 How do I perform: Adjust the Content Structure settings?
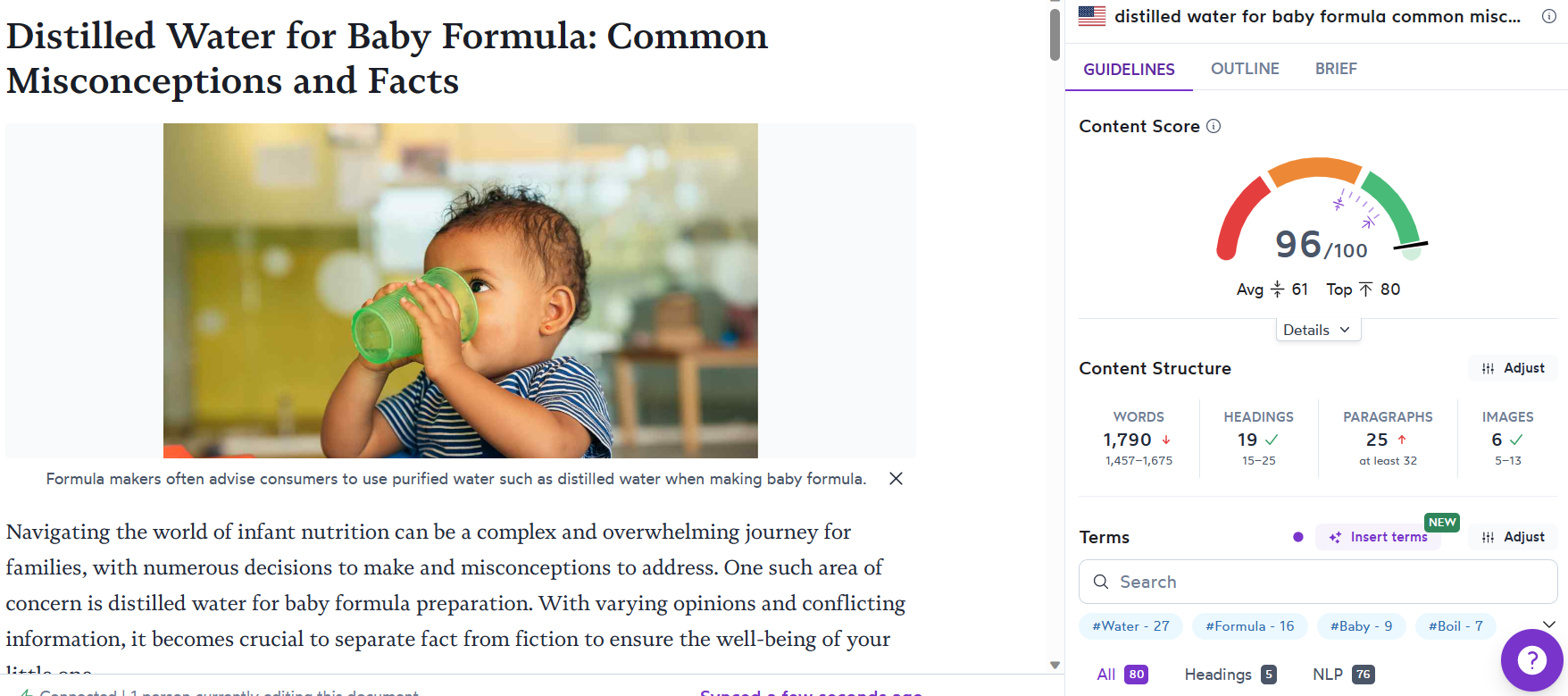[1514, 368]
